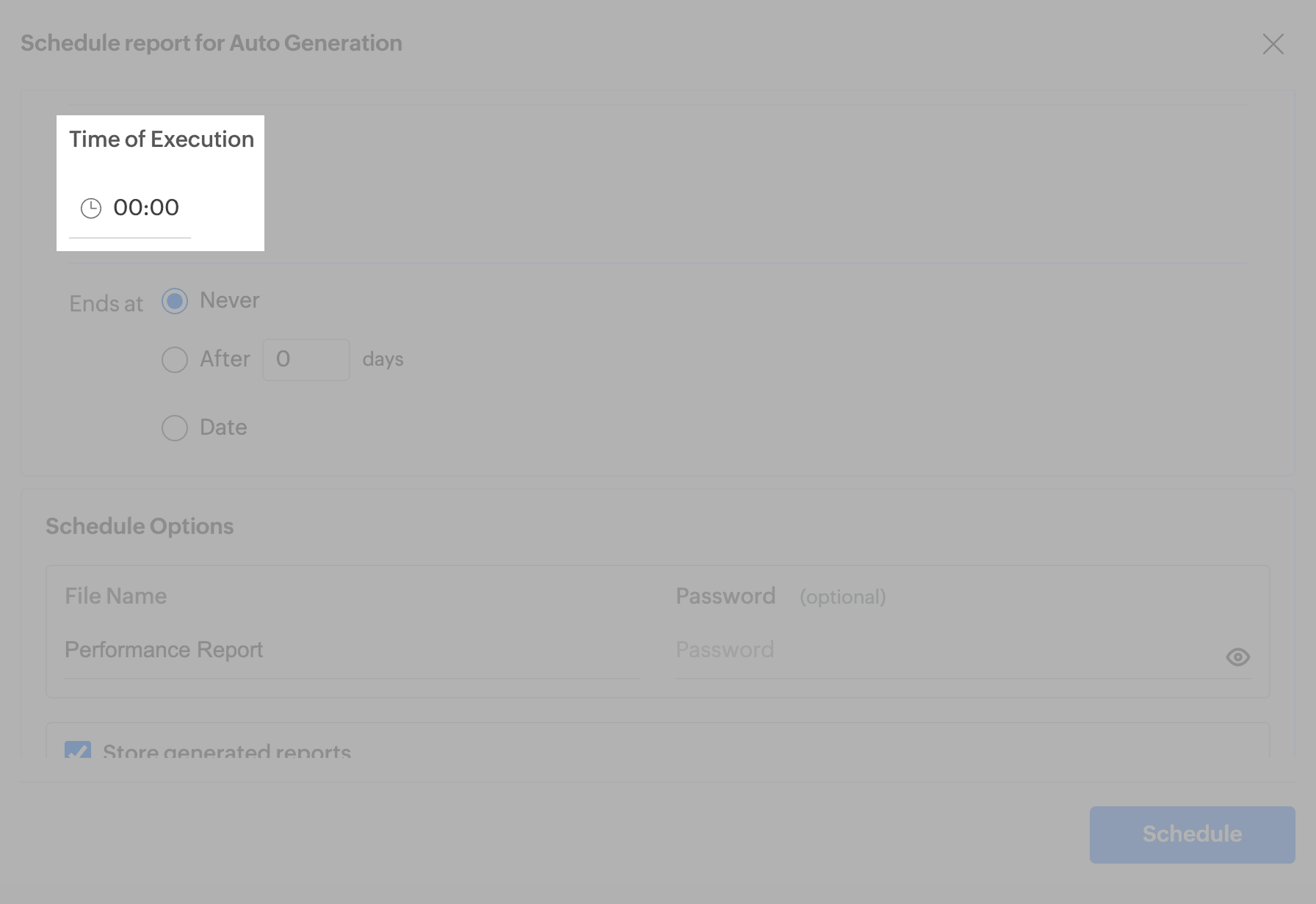The width and height of the screenshot is (1316, 904).
Task: Click the (optional) text next to Password
Action: (x=843, y=597)
